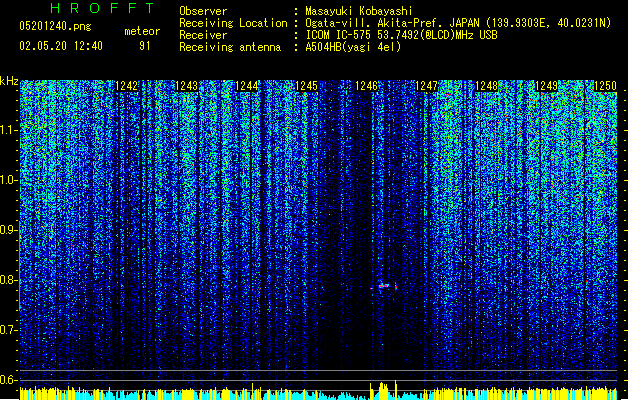Viewport: 629px width, 400px height.
Task: Click the 1250 time marker
Action: [x=605, y=86]
